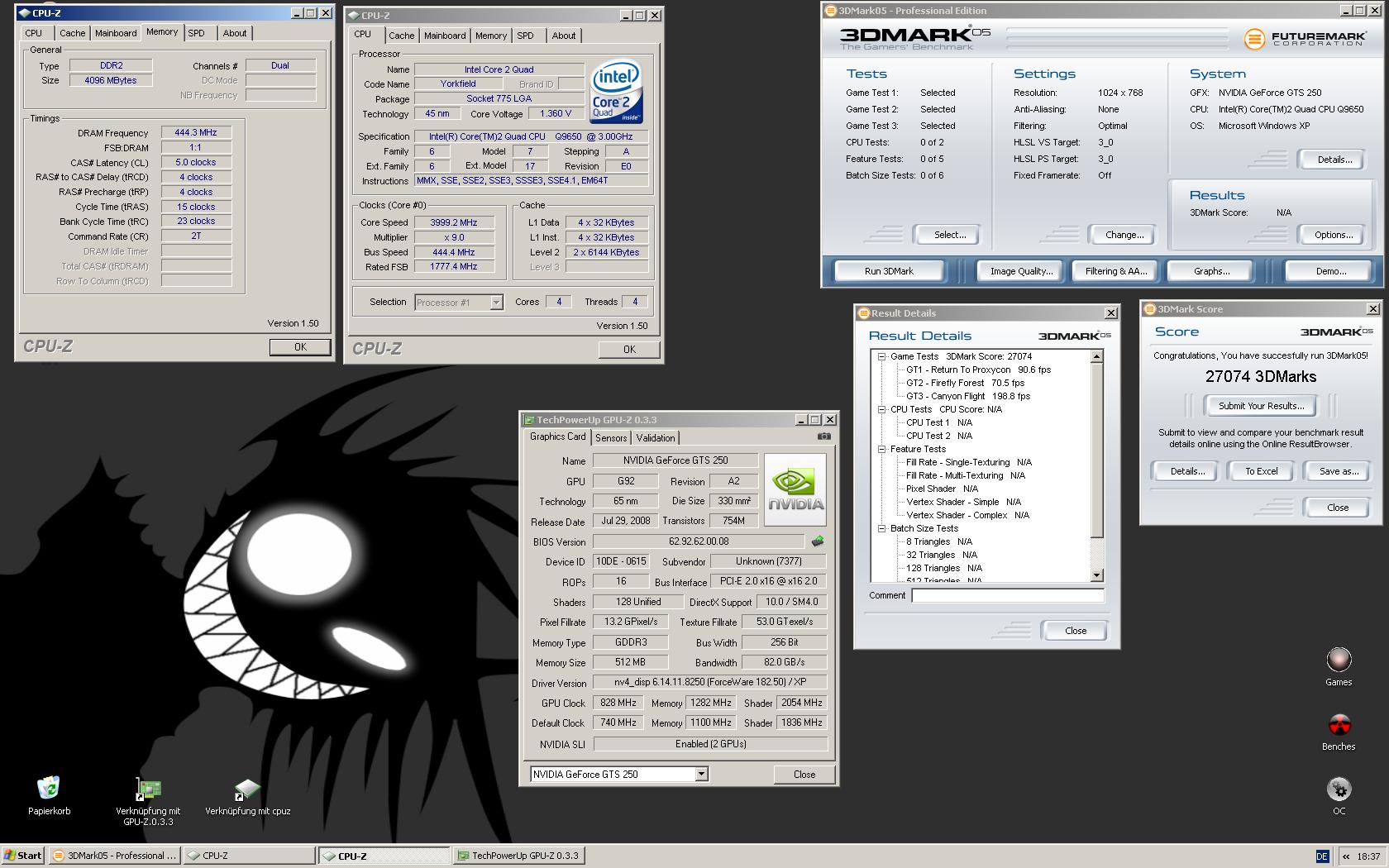Switch to TechPowerUp GPU-Z taskbar item

(519, 856)
